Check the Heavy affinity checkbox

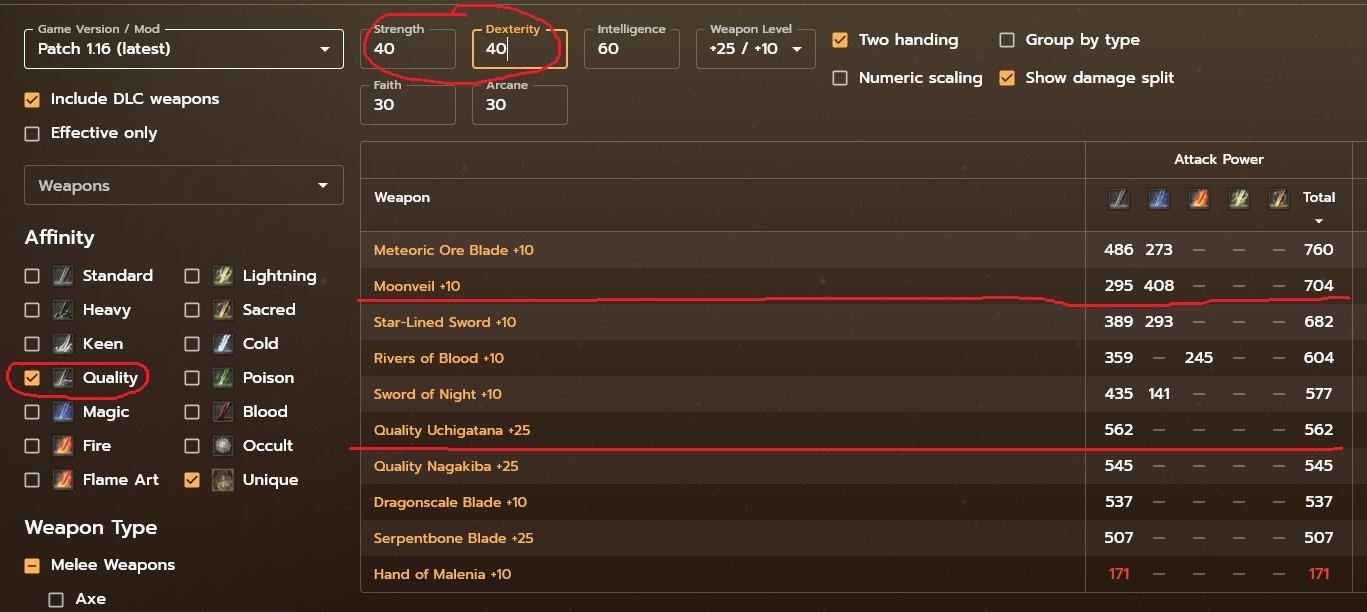(32, 310)
